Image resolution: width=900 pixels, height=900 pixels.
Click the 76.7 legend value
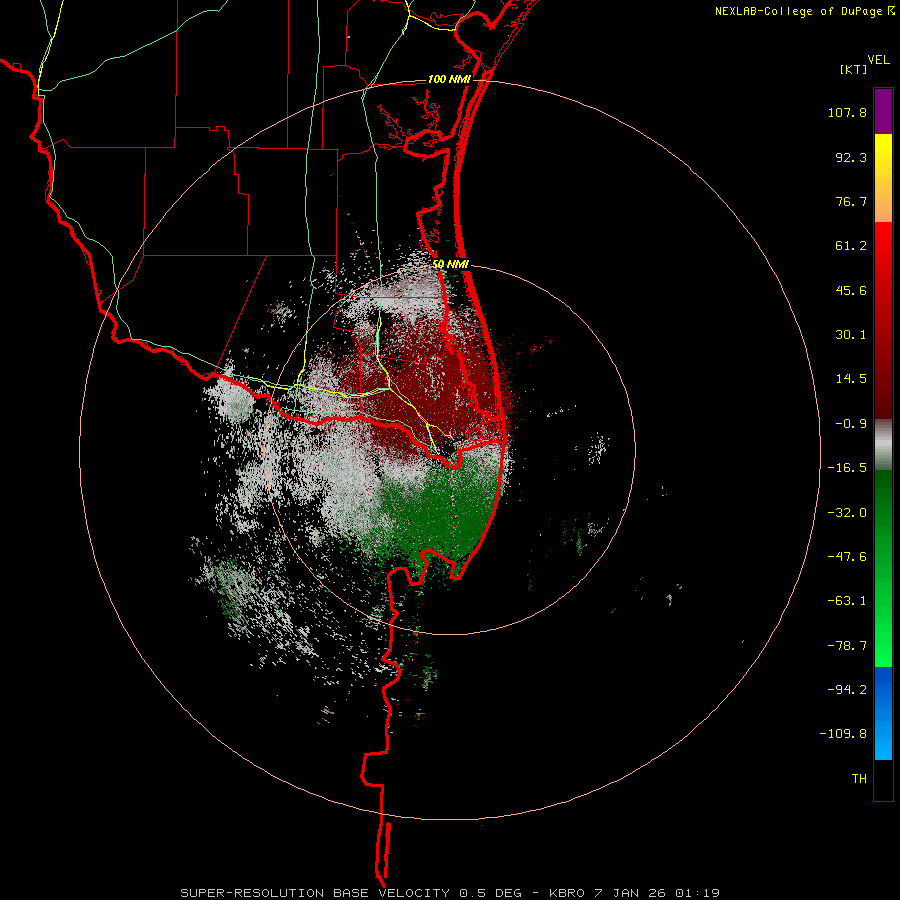[851, 201]
